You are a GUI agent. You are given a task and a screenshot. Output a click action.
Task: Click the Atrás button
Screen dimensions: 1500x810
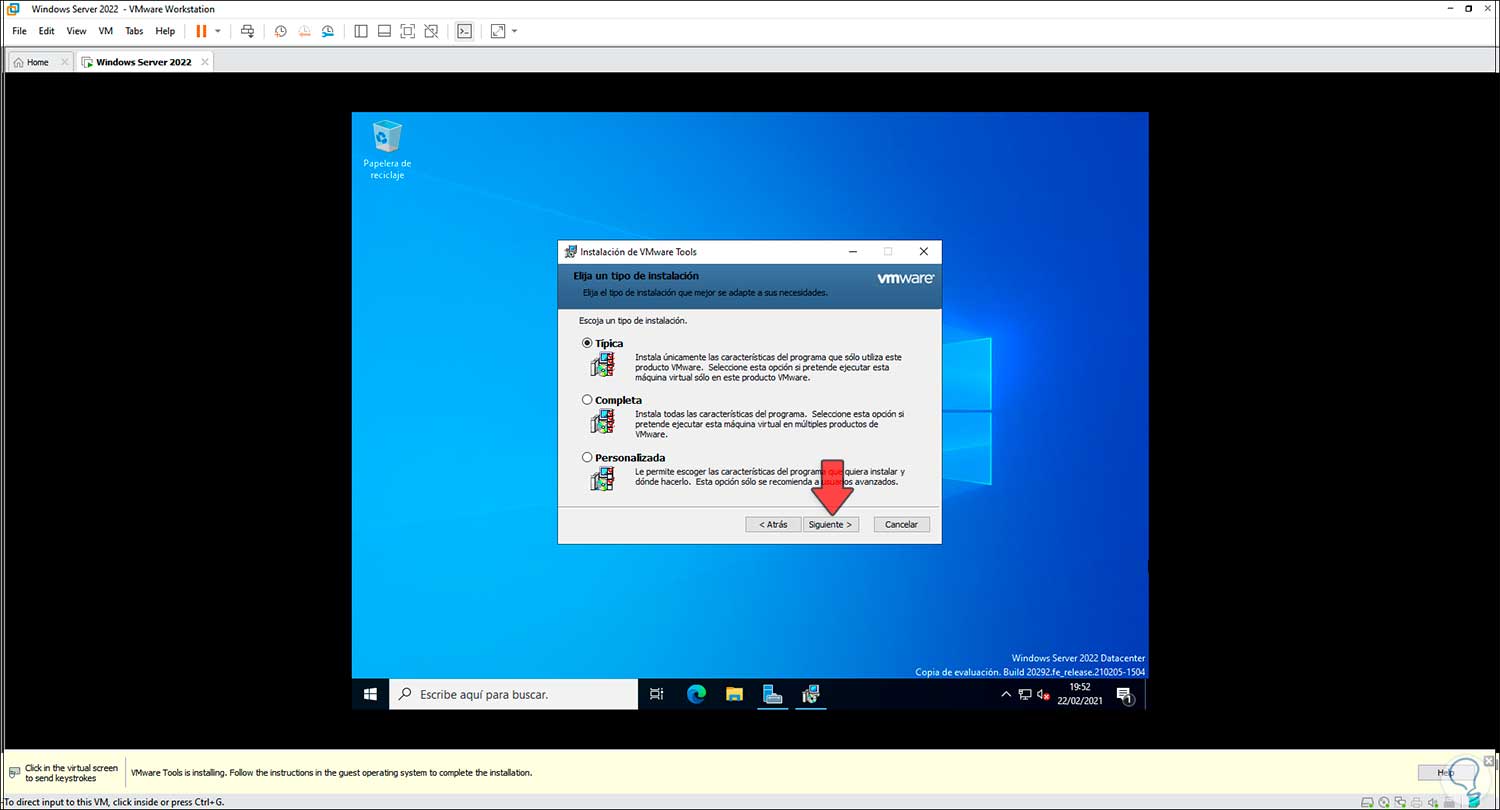tap(773, 524)
